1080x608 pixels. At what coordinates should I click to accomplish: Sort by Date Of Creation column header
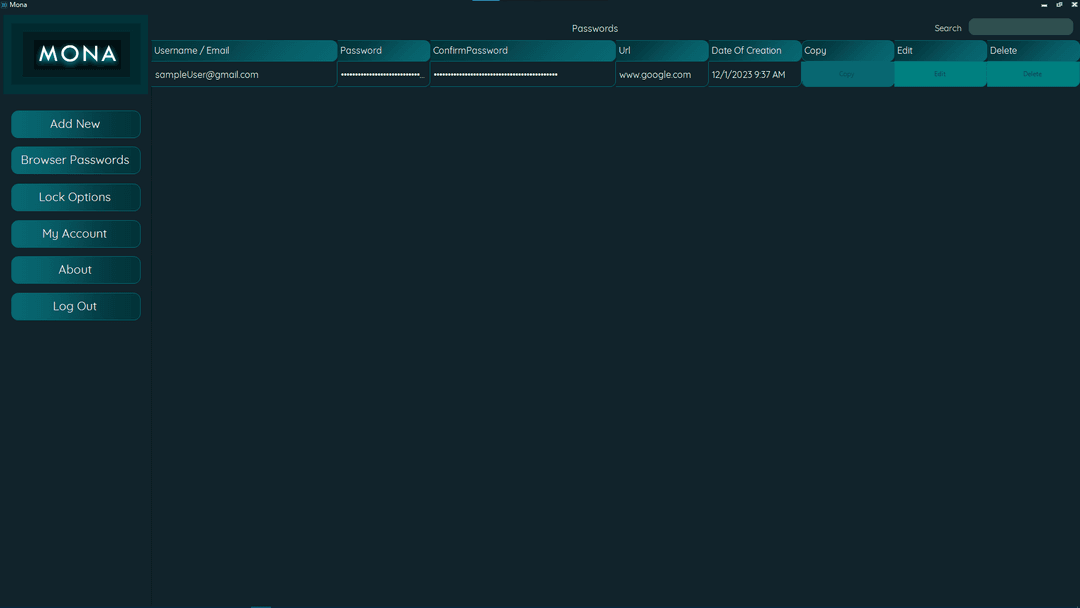(754, 51)
